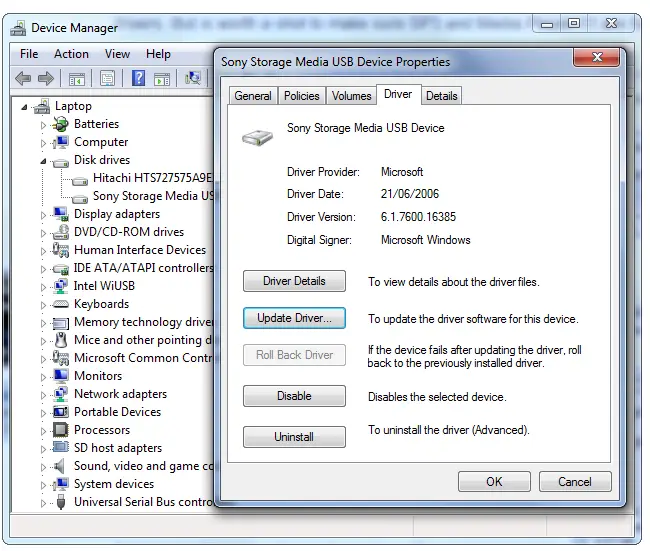The image size is (650, 551).
Task: Select the Driver tab
Action: (398, 94)
